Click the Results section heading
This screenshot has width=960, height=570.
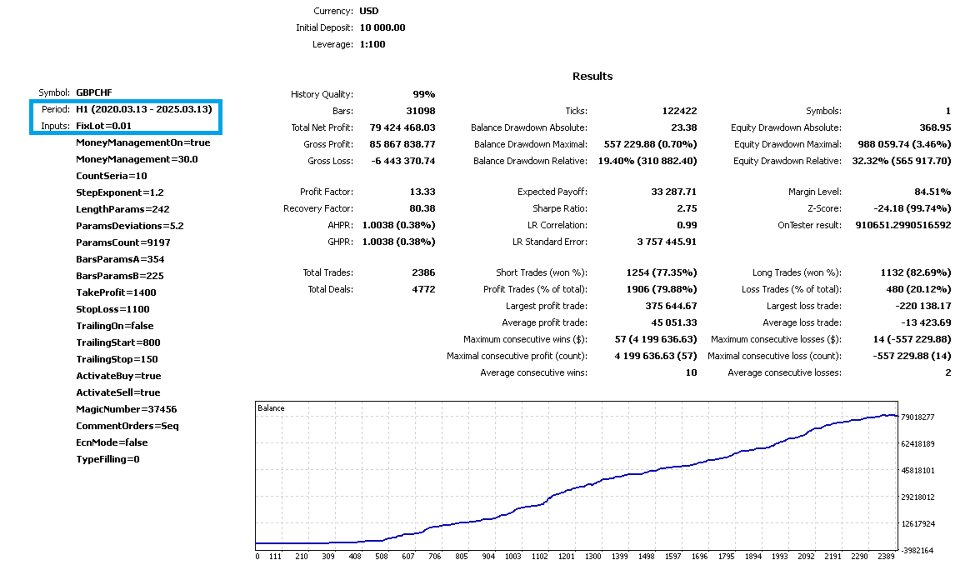tap(592, 76)
